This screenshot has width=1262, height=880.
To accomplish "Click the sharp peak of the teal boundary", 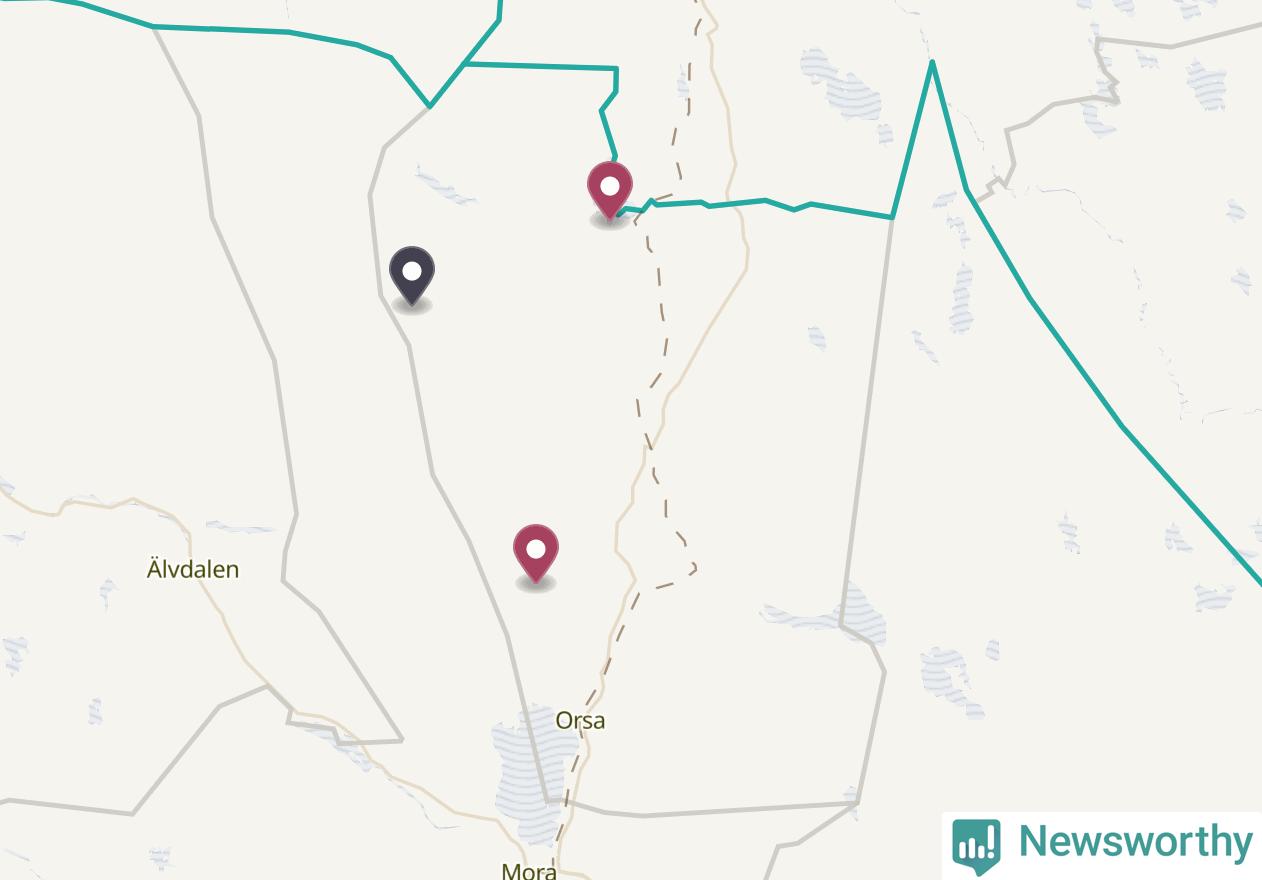I will 932,62.
